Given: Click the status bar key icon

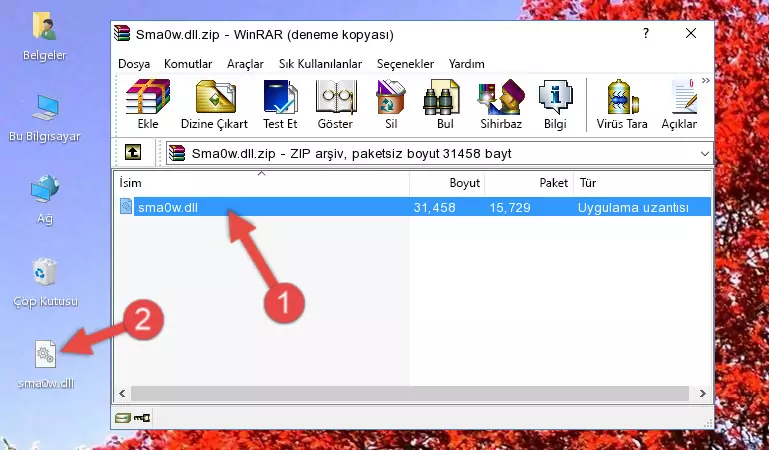Looking at the screenshot, I should (x=142, y=418).
